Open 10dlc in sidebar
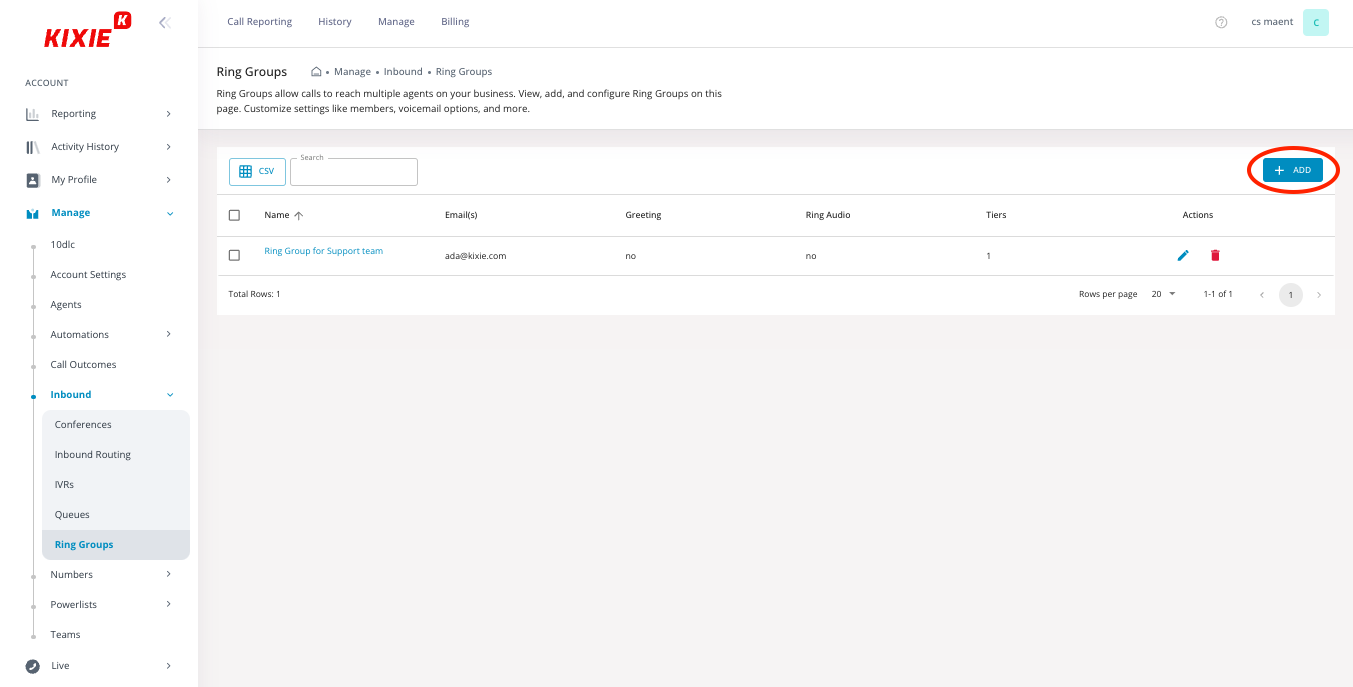 63,245
